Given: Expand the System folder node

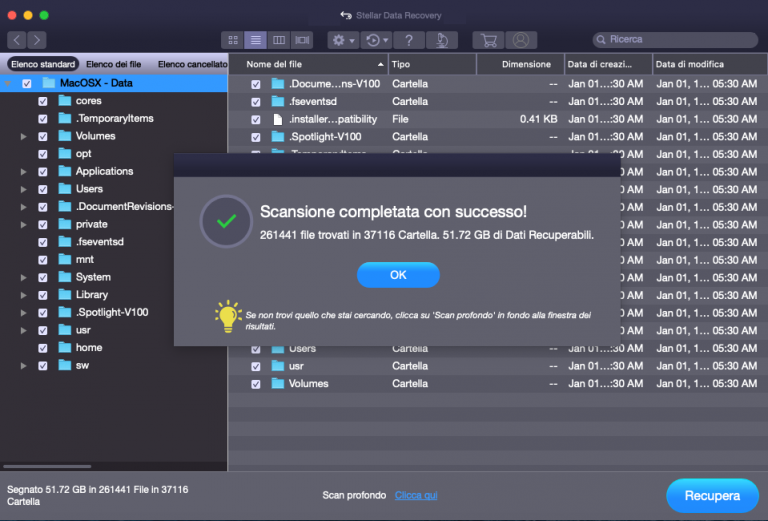Looking at the screenshot, I should [23, 278].
